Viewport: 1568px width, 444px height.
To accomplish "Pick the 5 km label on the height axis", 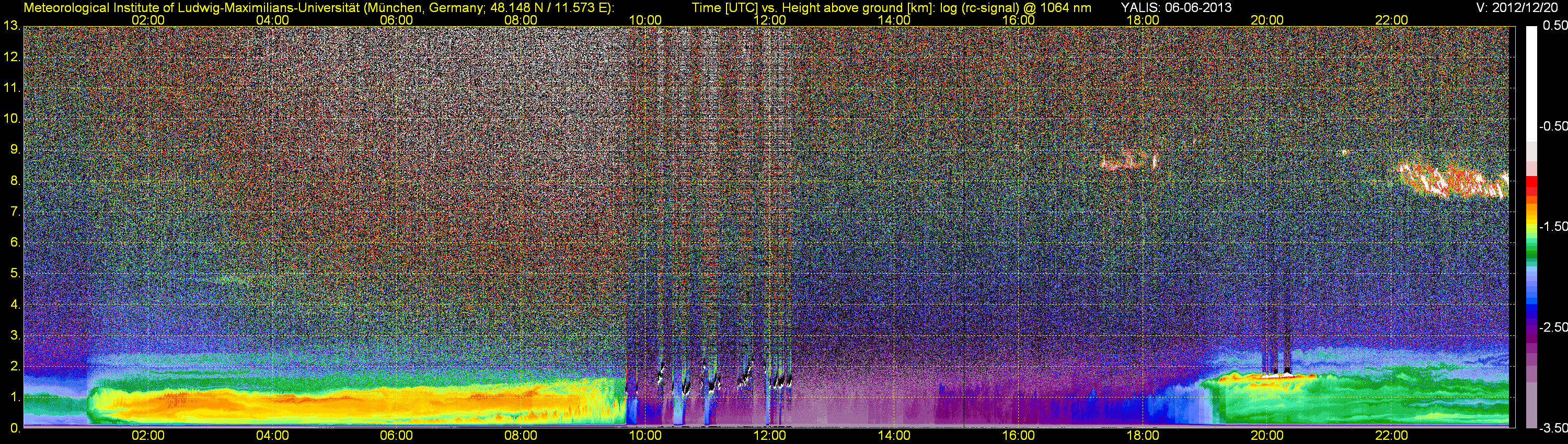I will (x=15, y=273).
